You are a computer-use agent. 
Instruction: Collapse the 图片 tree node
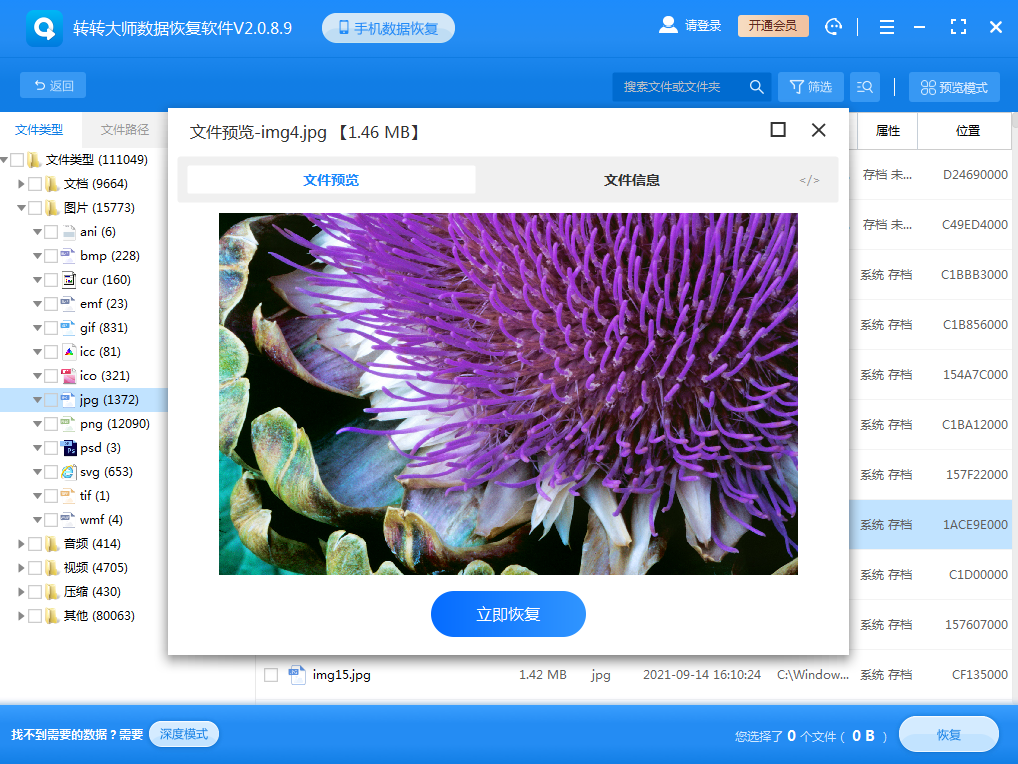(x=21, y=208)
